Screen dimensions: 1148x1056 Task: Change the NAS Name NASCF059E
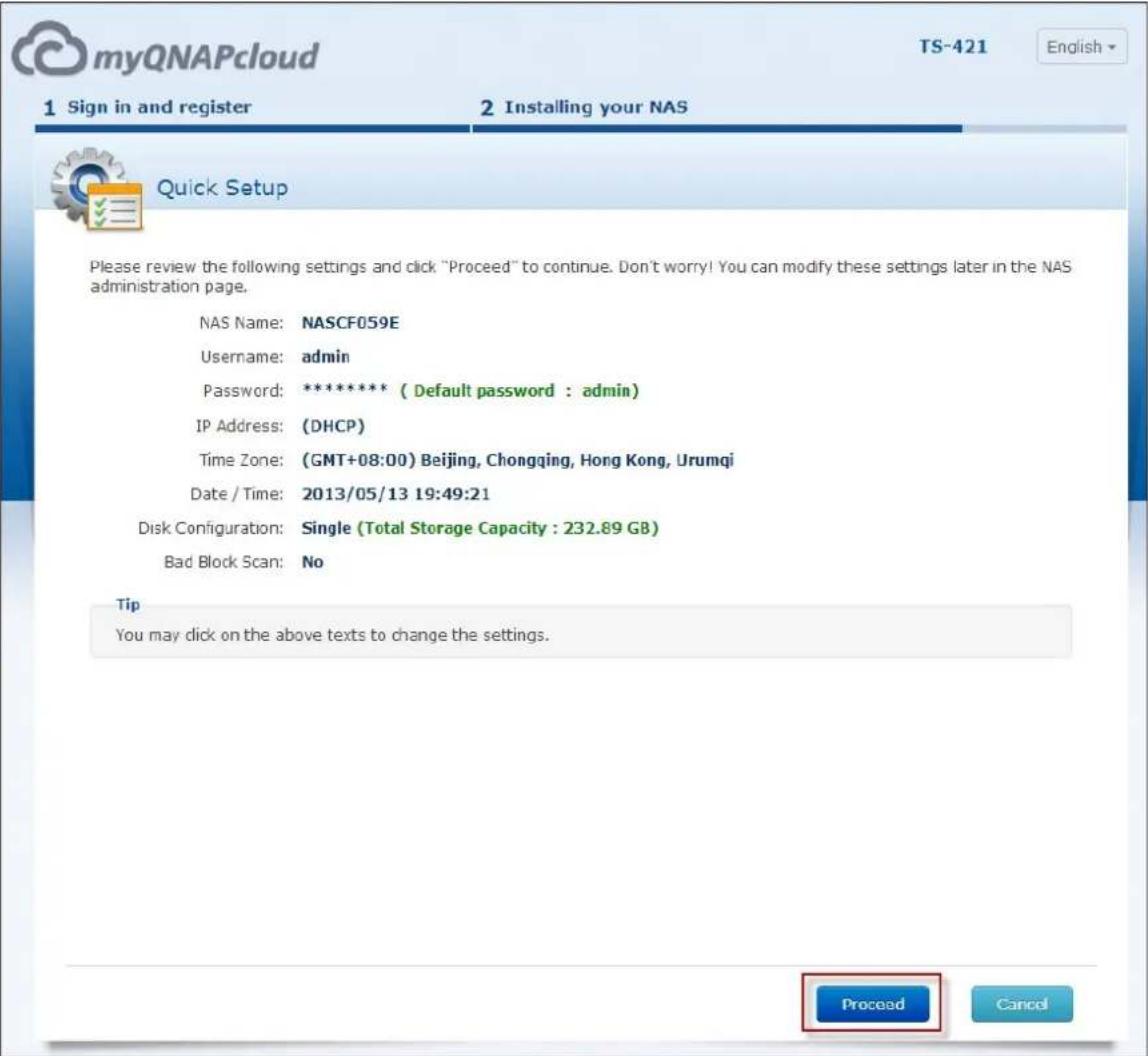coord(351,323)
